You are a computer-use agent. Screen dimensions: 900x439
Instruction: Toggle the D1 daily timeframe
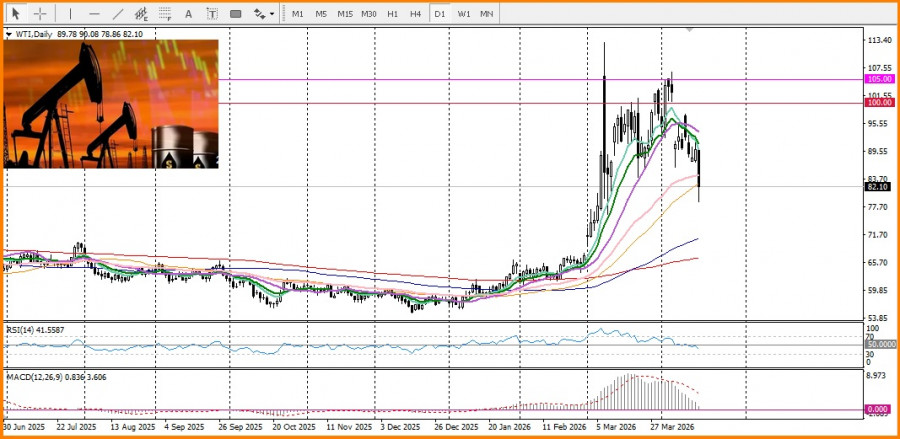coord(439,14)
